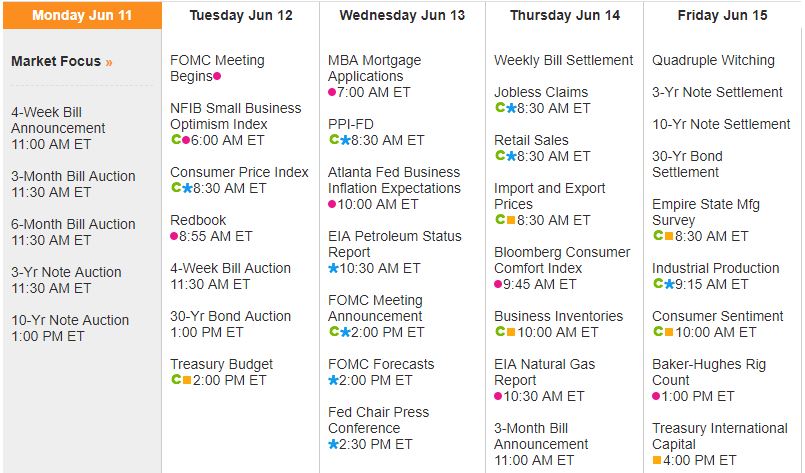This screenshot has width=805, height=473.
Task: Click the pink dot beside Baker-Hughes Rig Count time
Action: [x=657, y=396]
